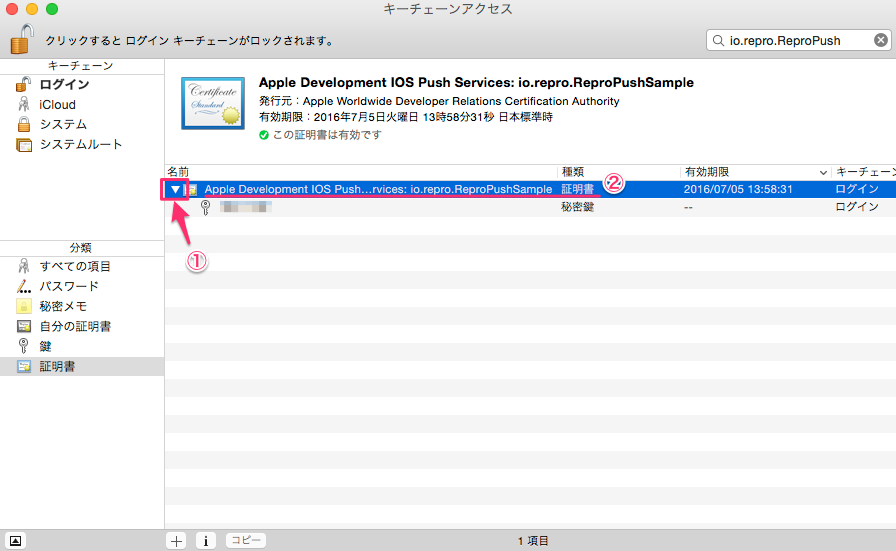Image resolution: width=896 pixels, height=551 pixels.
Task: Click the 分類 sidebar section header
Action: point(81,247)
